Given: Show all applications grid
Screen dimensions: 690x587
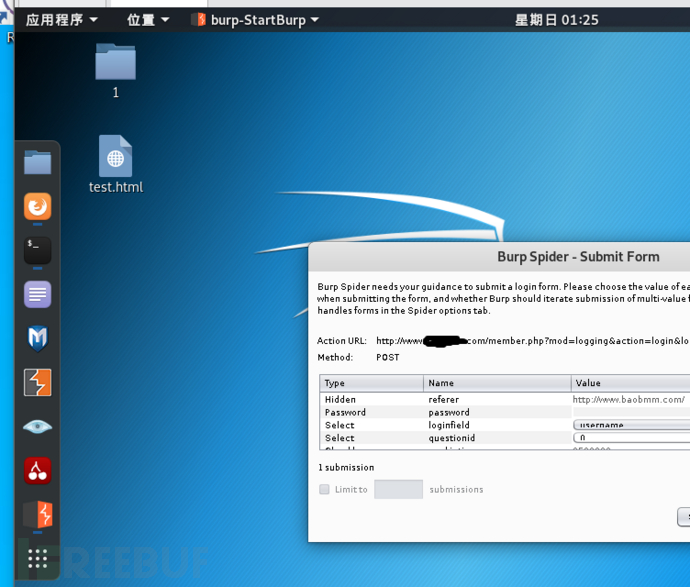Looking at the screenshot, I should (x=38, y=558).
